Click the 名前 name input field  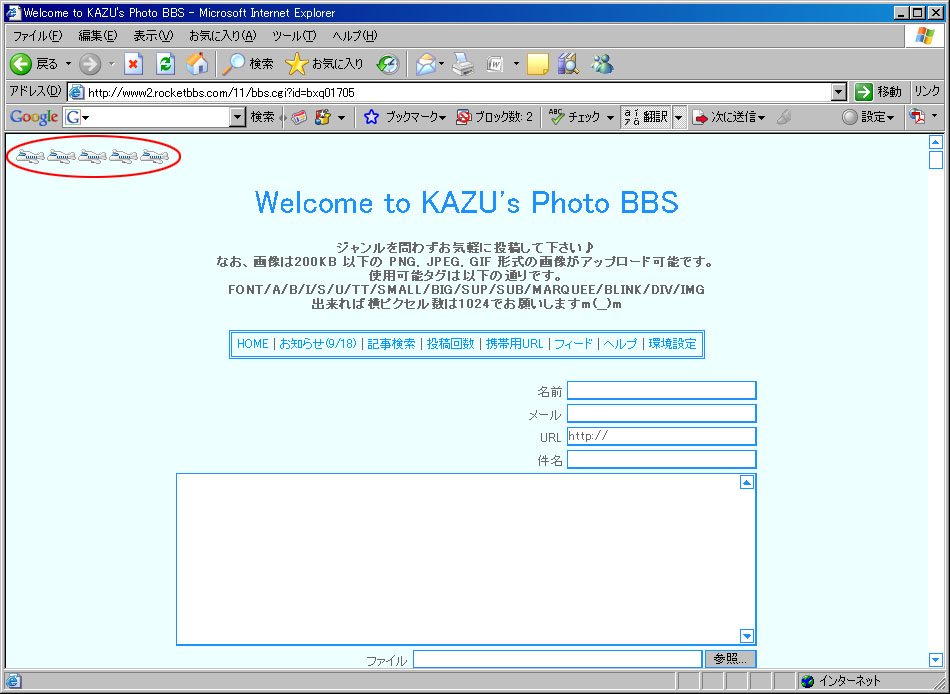click(x=661, y=390)
